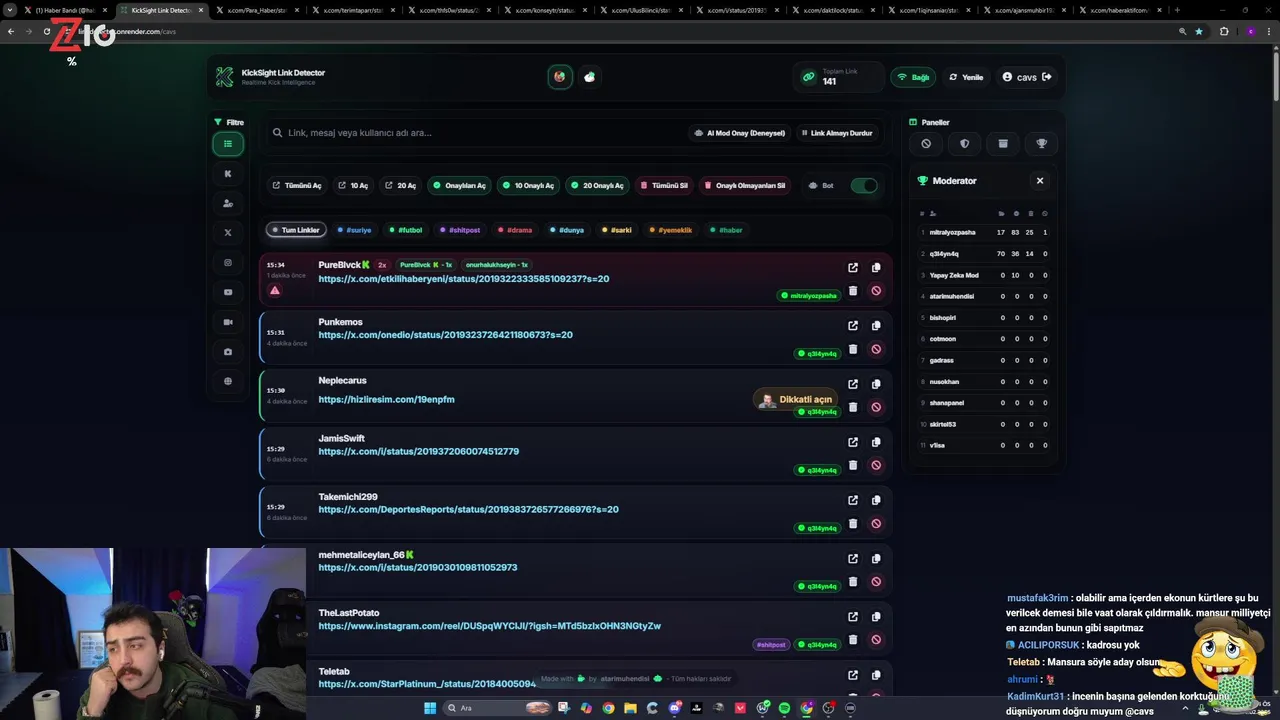This screenshot has height=720, width=1280.
Task: Open Punkemos link externally
Action: point(853,325)
